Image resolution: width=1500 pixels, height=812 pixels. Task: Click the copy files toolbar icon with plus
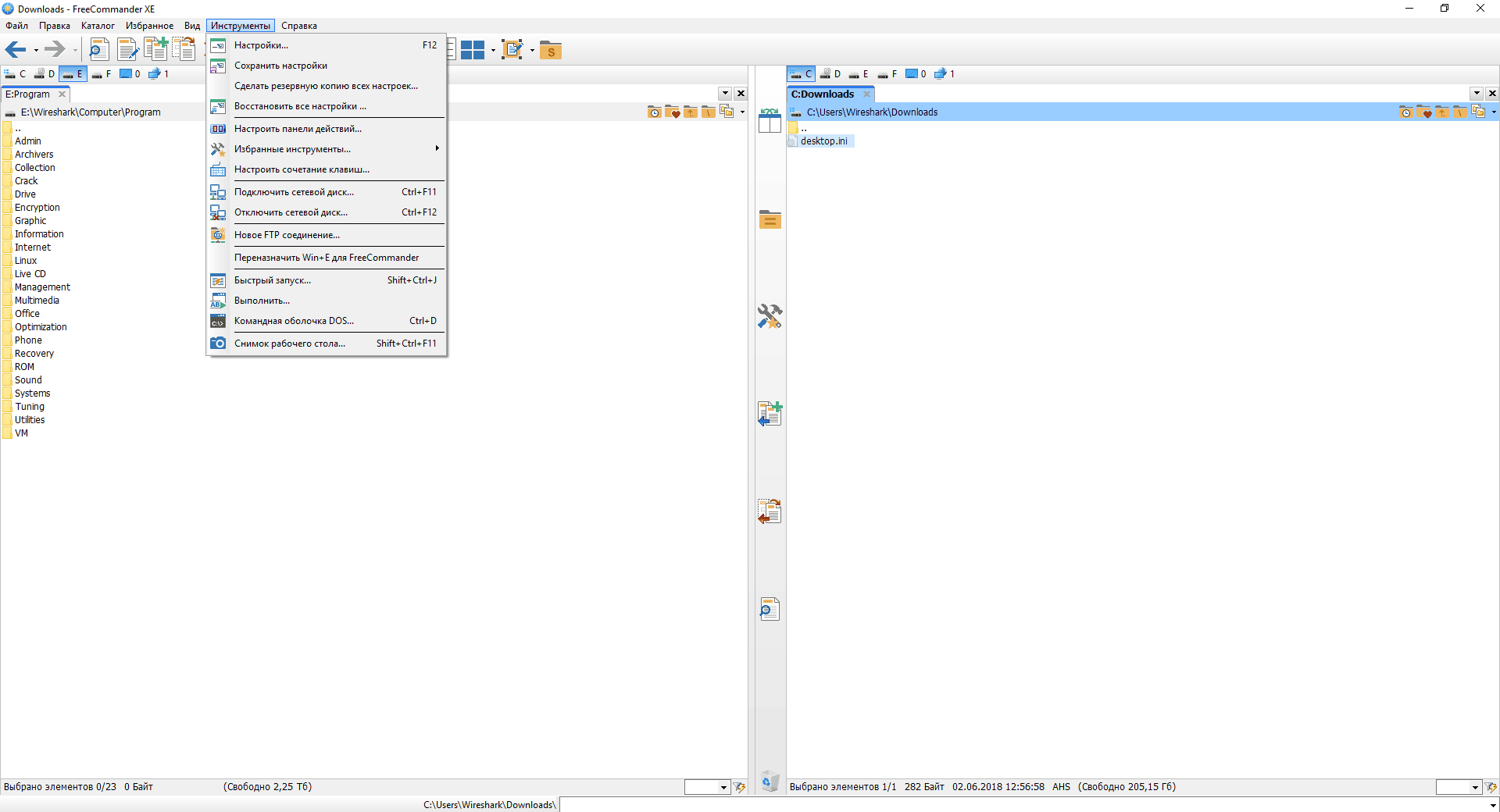156,50
